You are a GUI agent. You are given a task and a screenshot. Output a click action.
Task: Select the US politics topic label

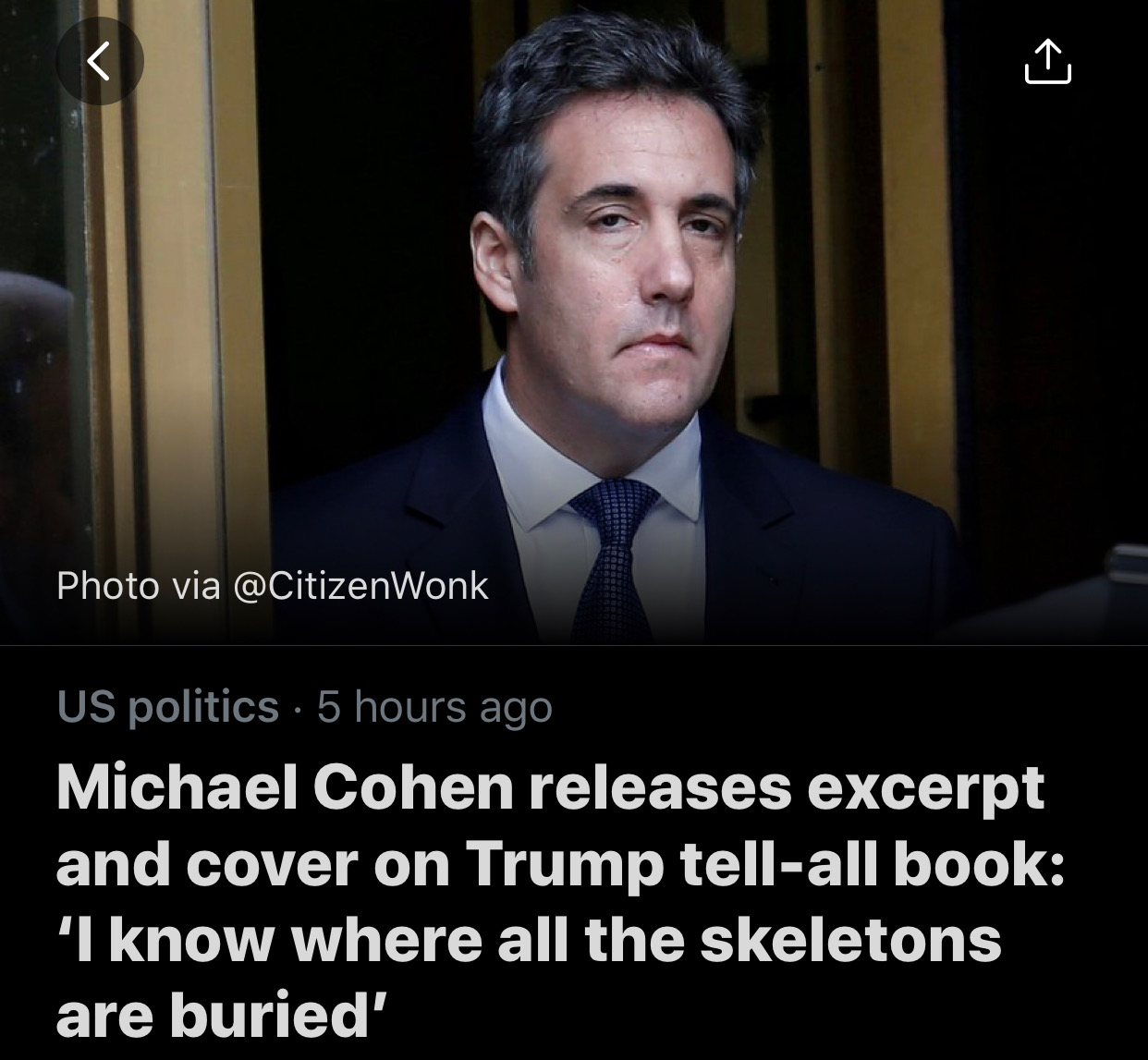[167, 707]
